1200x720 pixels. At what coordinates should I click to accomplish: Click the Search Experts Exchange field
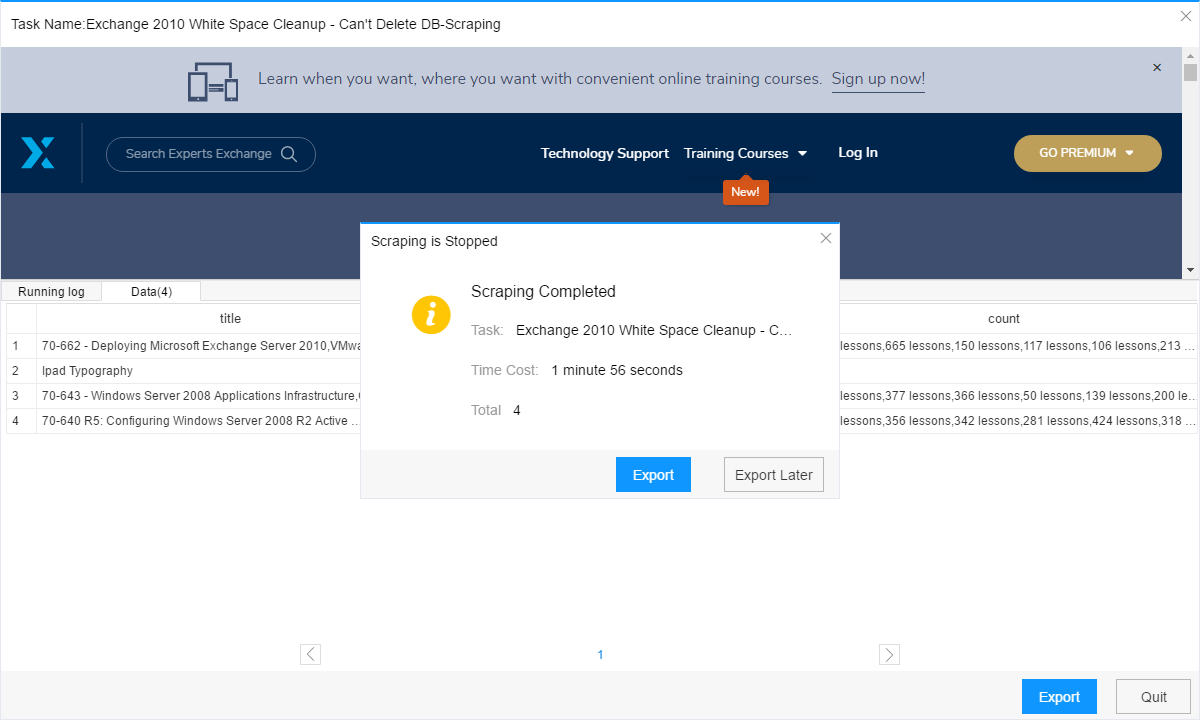211,154
